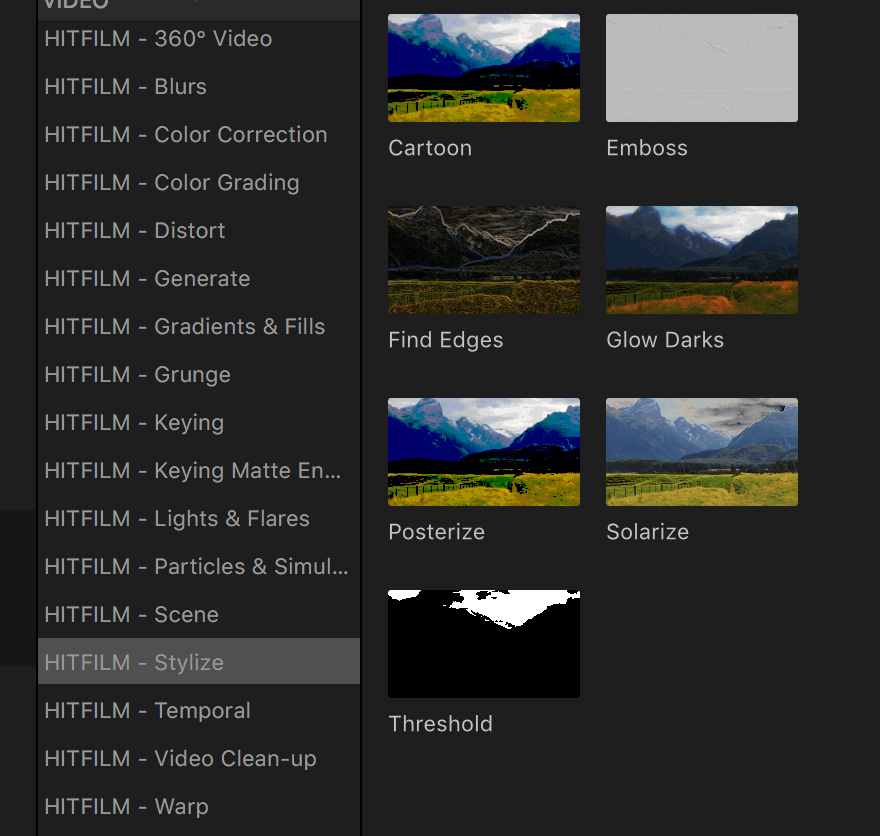The width and height of the screenshot is (880, 836).
Task: Select HITFILM - Color Correction category
Action: (x=199, y=135)
